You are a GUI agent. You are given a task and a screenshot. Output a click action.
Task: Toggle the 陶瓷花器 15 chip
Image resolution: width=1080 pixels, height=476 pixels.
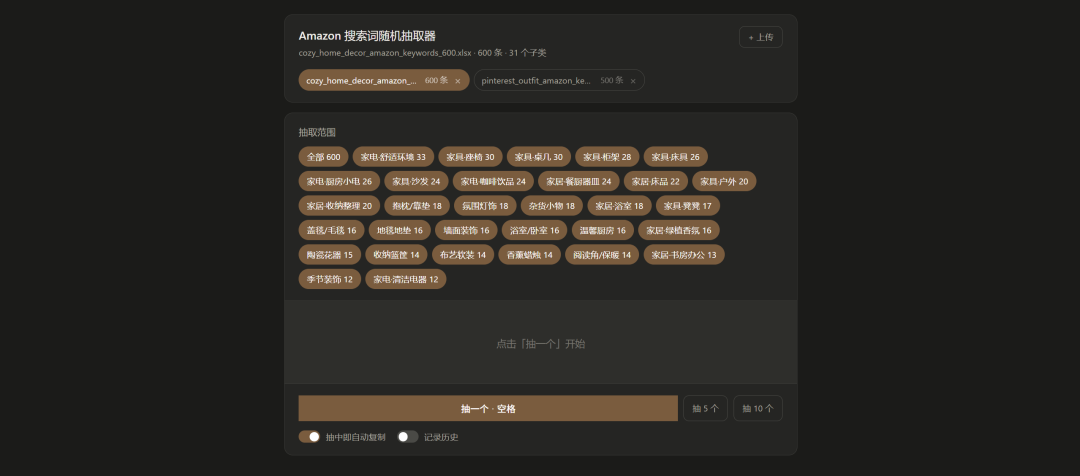tap(330, 255)
